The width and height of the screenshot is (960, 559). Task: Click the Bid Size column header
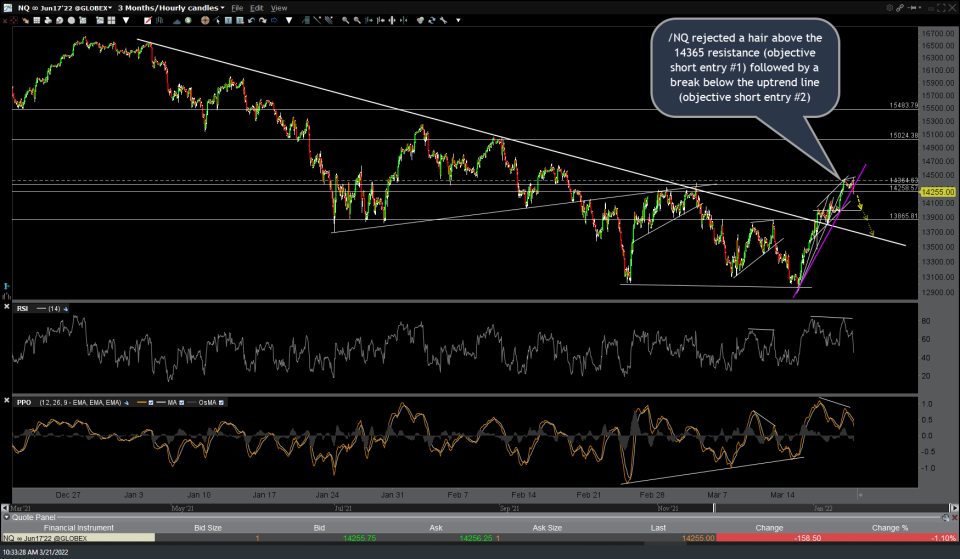(x=208, y=528)
